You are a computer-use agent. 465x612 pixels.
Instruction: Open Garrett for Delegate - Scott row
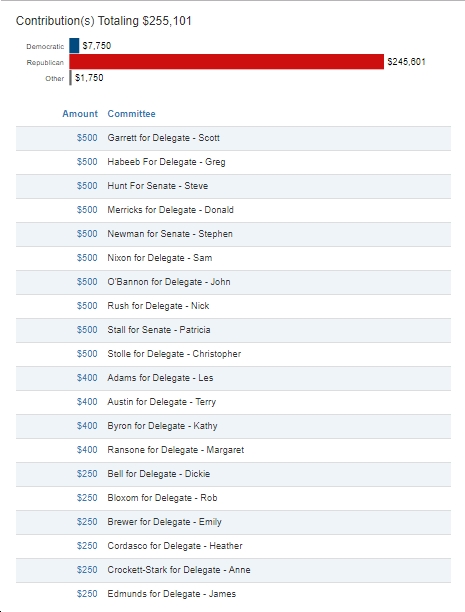[x=233, y=138]
